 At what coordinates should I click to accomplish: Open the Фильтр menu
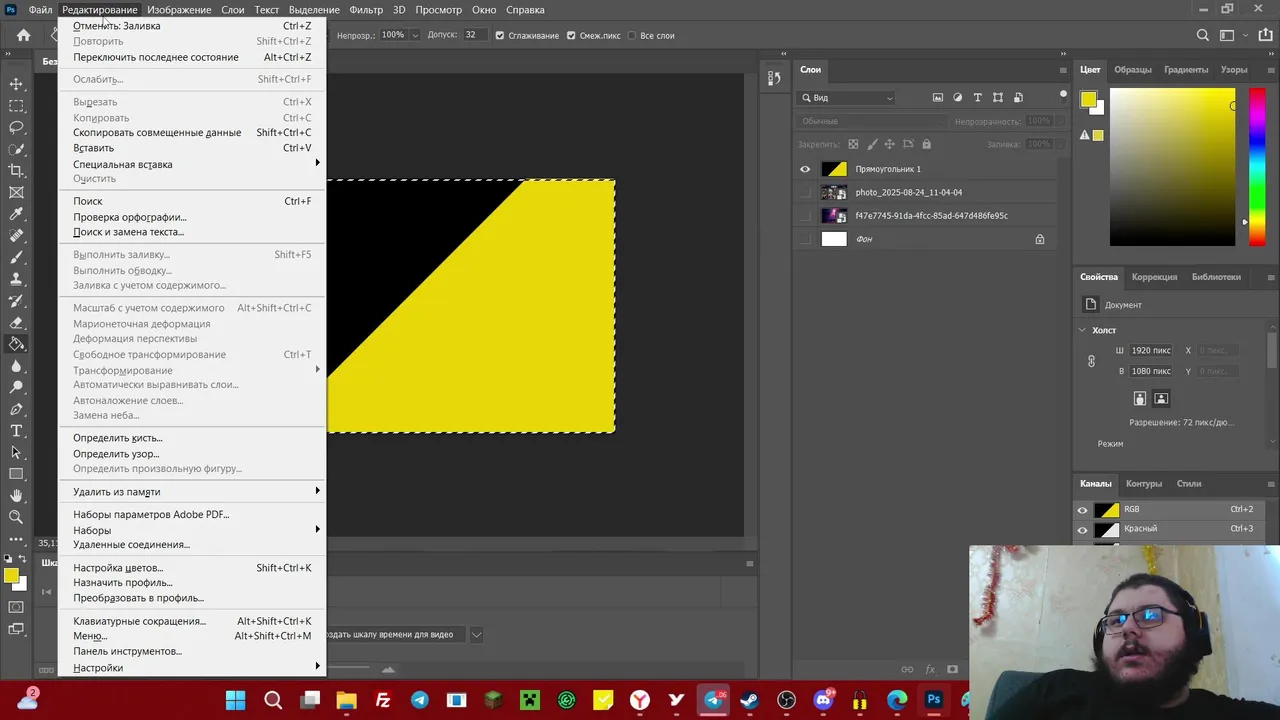pyautogui.click(x=366, y=10)
